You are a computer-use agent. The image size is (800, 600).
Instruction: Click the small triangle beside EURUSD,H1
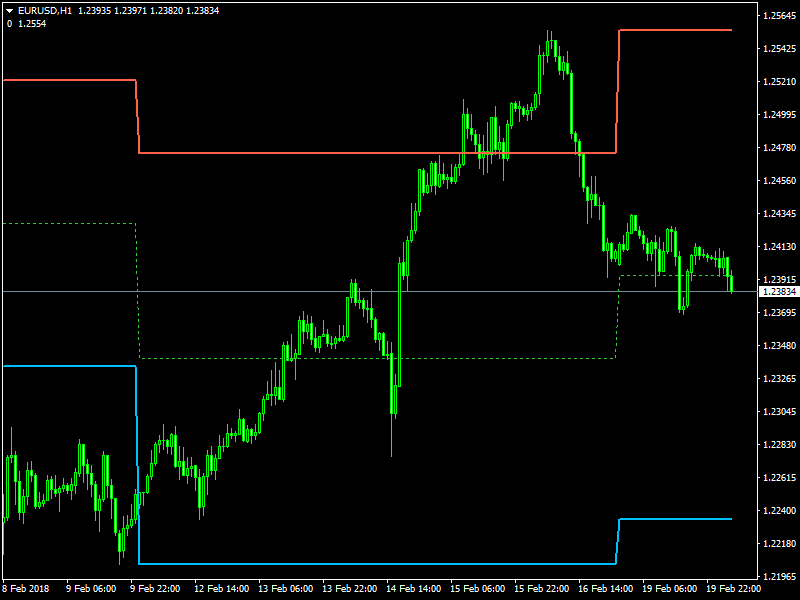tap(9, 10)
